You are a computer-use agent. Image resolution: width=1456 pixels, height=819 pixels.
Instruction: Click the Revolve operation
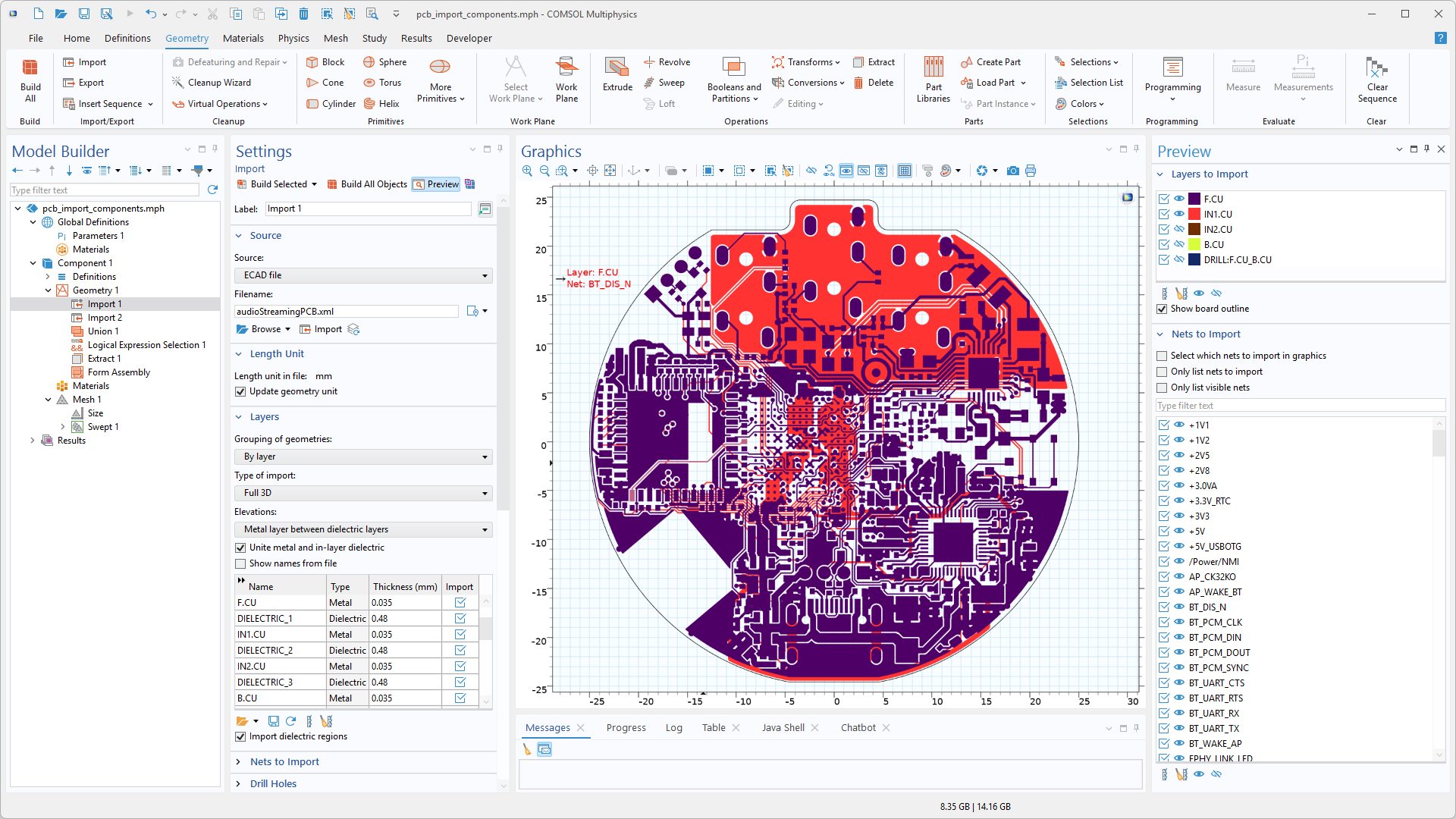pyautogui.click(x=667, y=62)
